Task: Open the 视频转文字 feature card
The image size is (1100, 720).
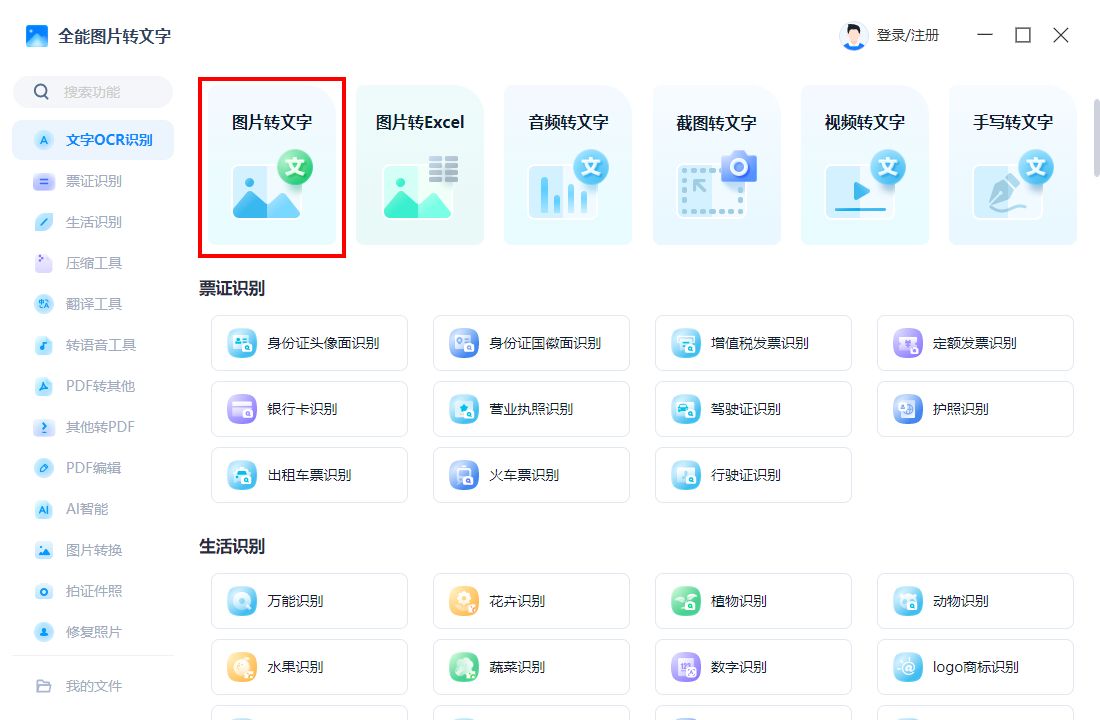Action: (x=864, y=166)
